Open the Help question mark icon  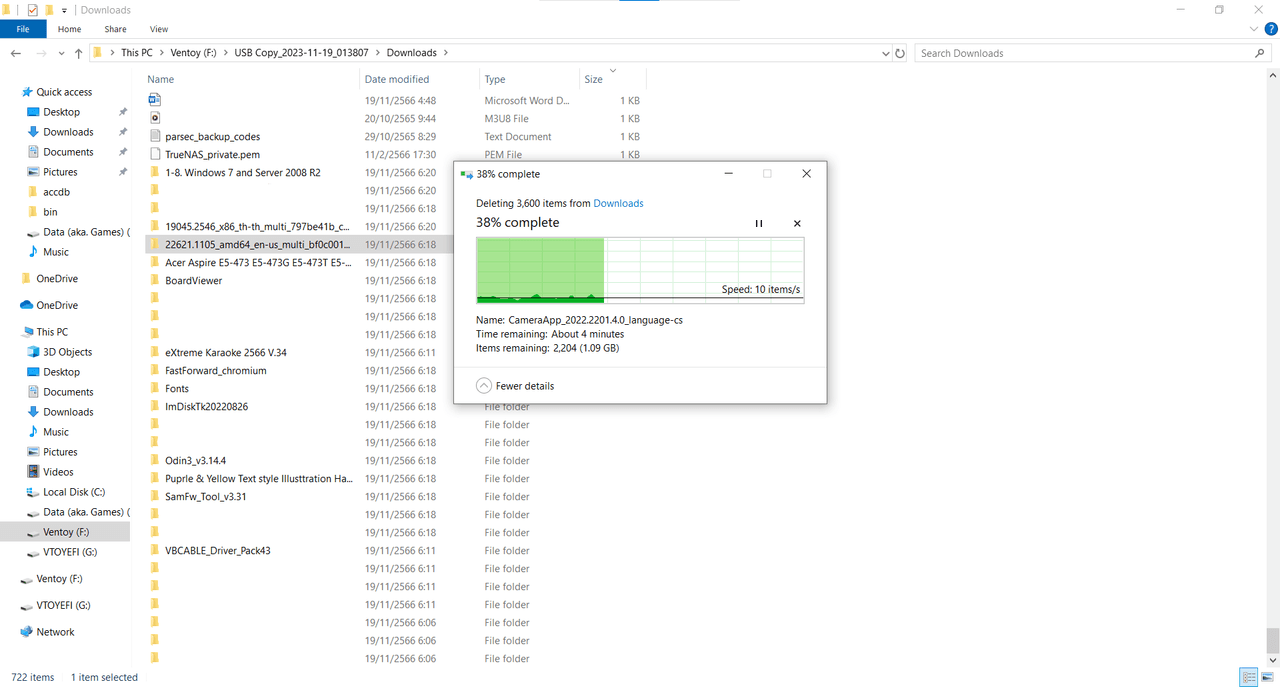1270,30
